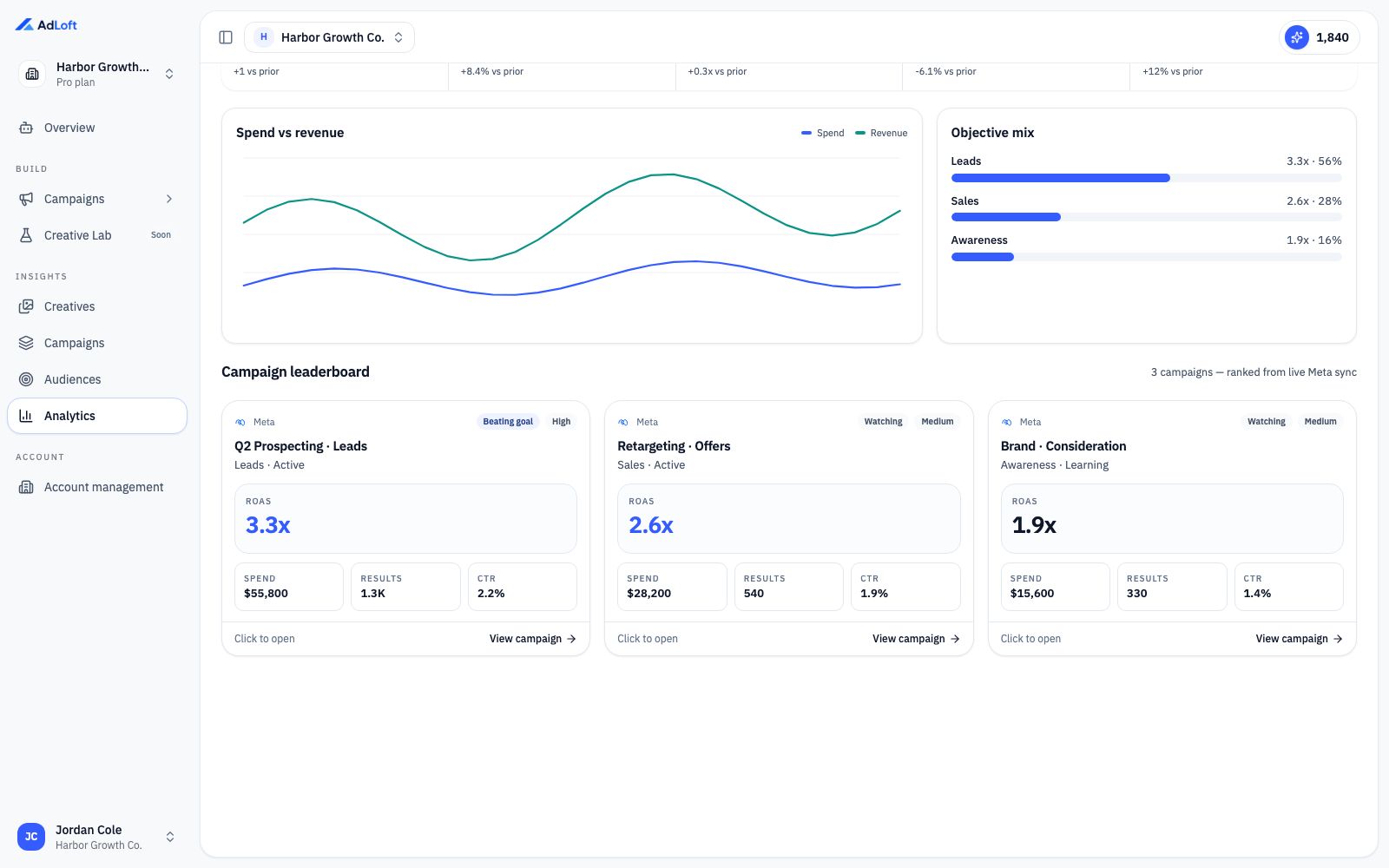This screenshot has width=1389, height=868.
Task: Click the megaphone Campaigns icon under Build
Action: [x=26, y=199]
